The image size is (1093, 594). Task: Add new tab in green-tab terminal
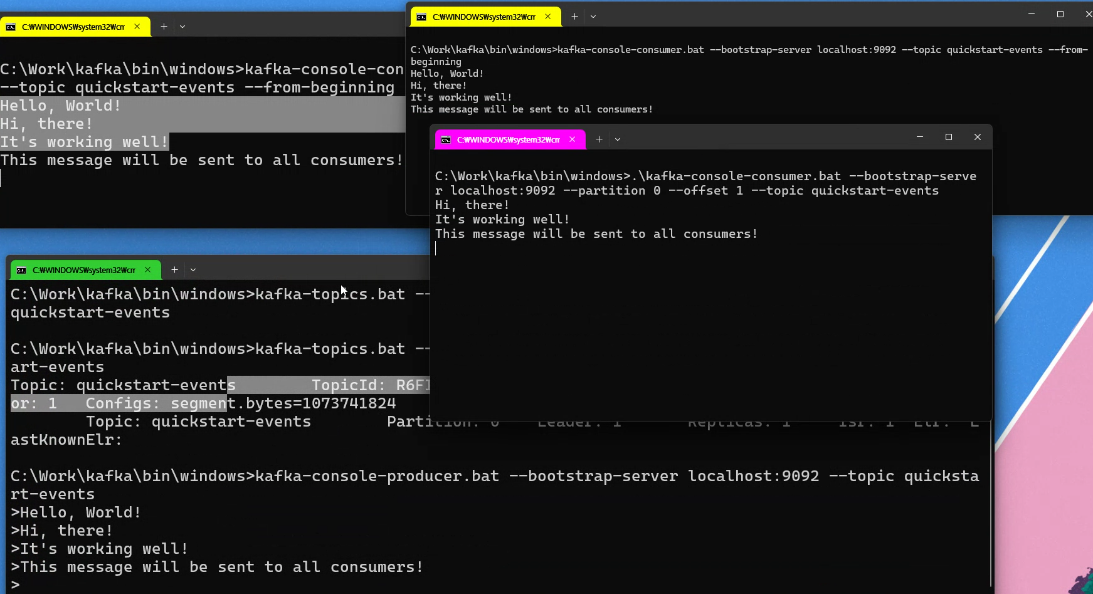[x=174, y=270]
